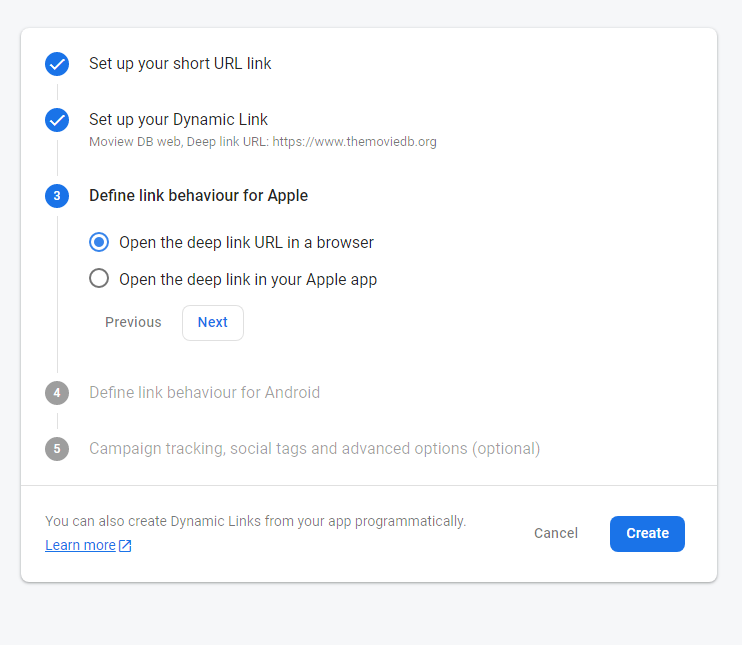Viewport: 742px width, 645px height.
Task: Open the Campaign tracking and advanced options step
Action: (x=314, y=449)
